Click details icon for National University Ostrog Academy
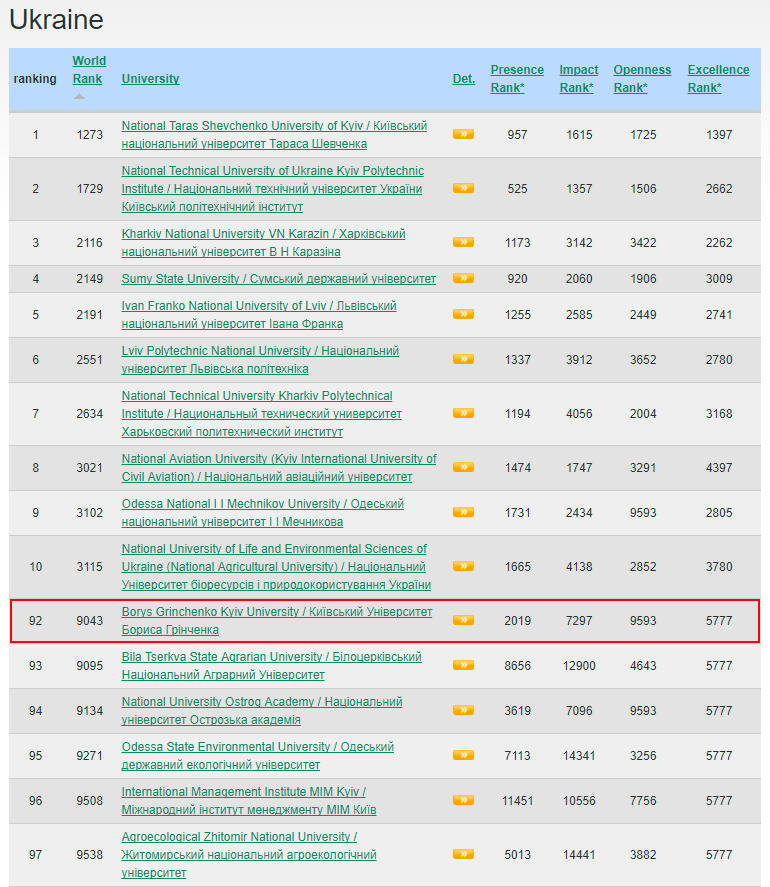This screenshot has height=887, width=770. 463,711
